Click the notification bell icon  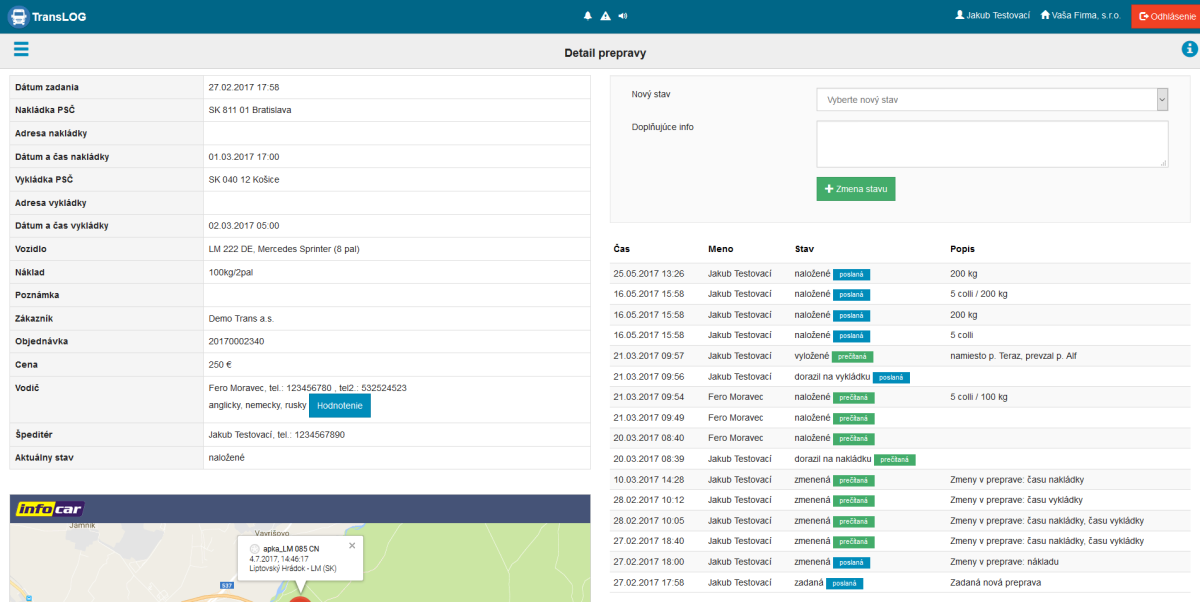point(588,16)
